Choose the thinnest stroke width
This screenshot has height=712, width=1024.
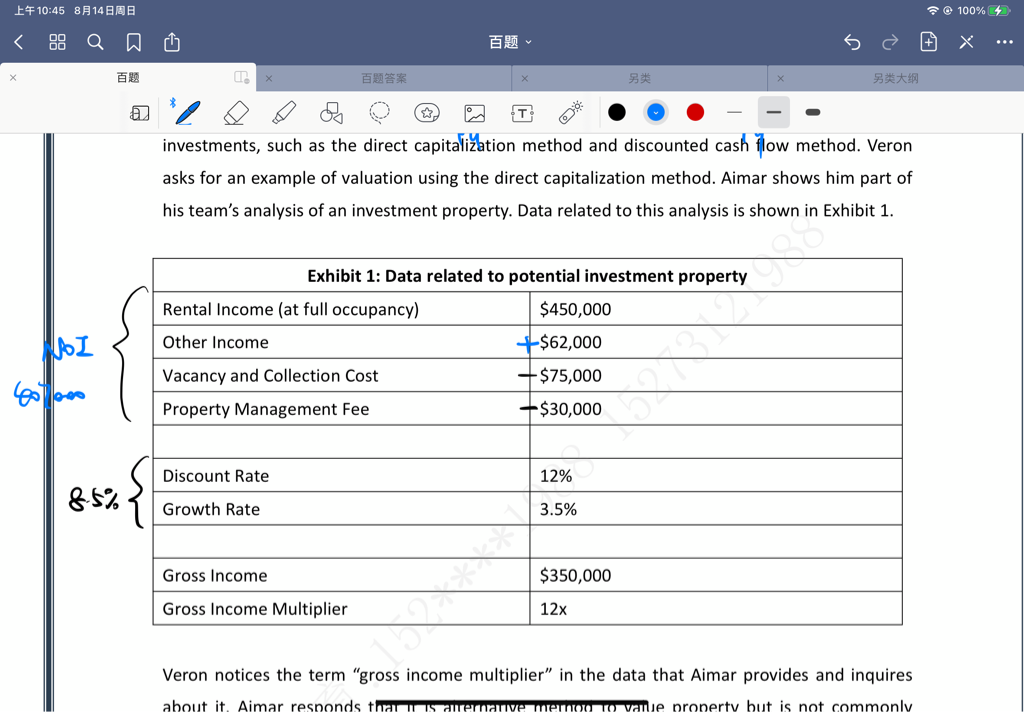click(734, 112)
